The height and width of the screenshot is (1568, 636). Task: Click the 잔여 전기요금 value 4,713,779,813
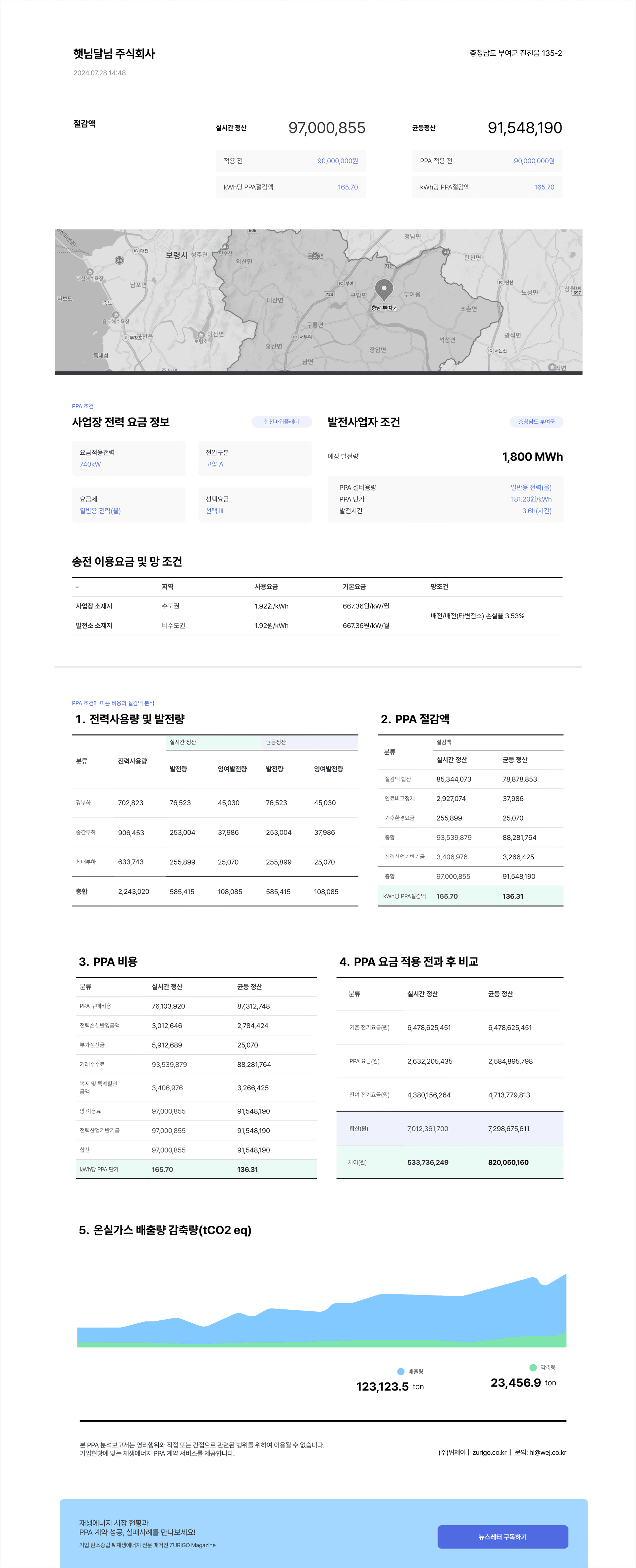pos(509,1095)
